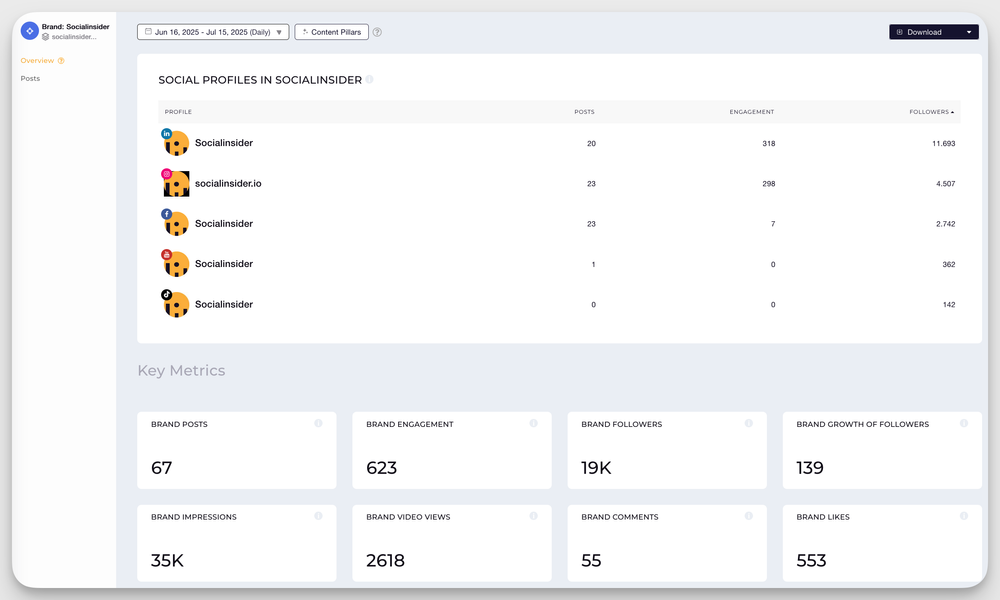Click the question mark next to Content Pillars
Screen dimensions: 1000x600
[x=377, y=31]
